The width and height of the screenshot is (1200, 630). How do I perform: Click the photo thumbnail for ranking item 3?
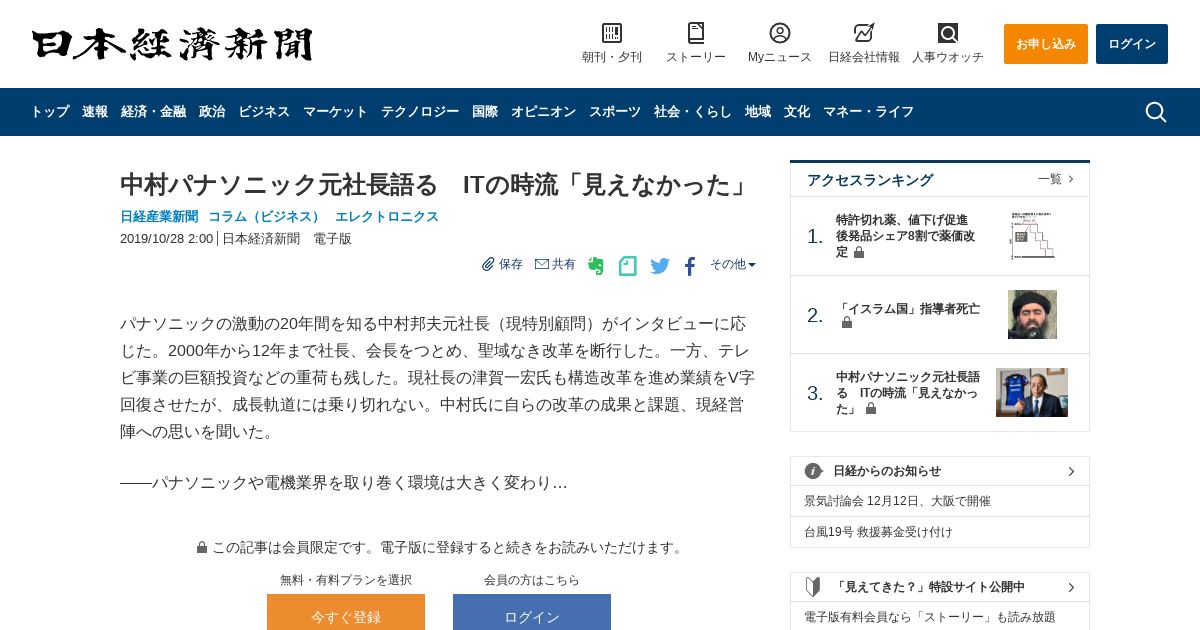tap(1032, 393)
